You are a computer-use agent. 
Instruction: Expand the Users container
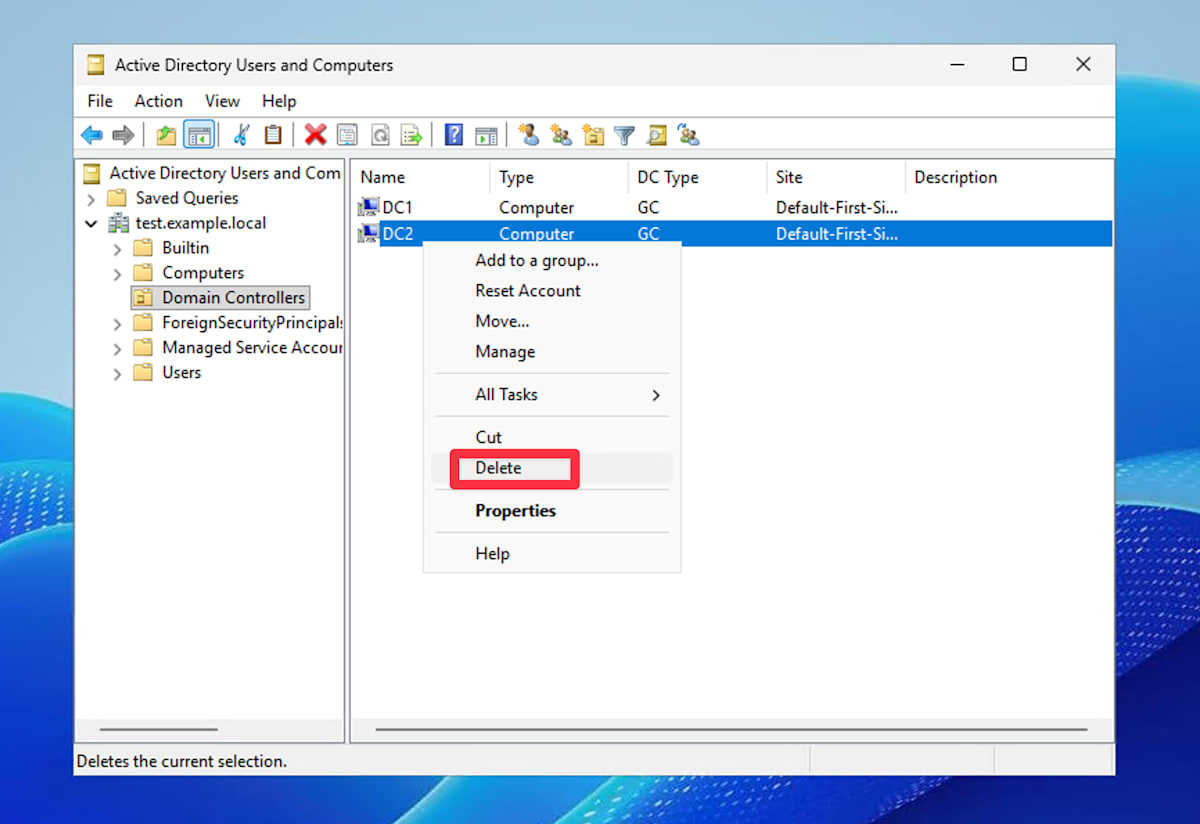click(x=117, y=373)
